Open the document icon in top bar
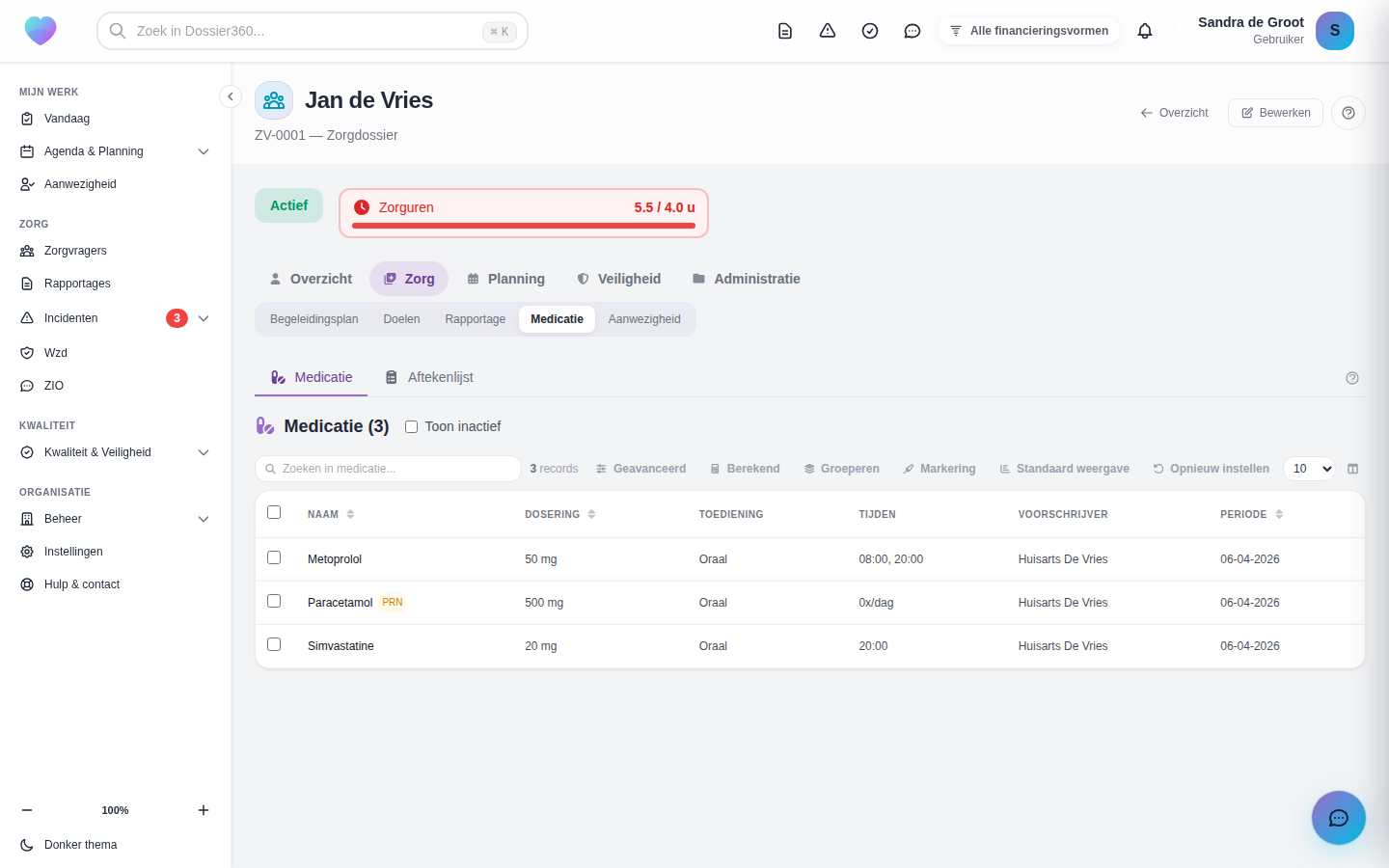Image resolution: width=1389 pixels, height=868 pixels. pos(785,31)
